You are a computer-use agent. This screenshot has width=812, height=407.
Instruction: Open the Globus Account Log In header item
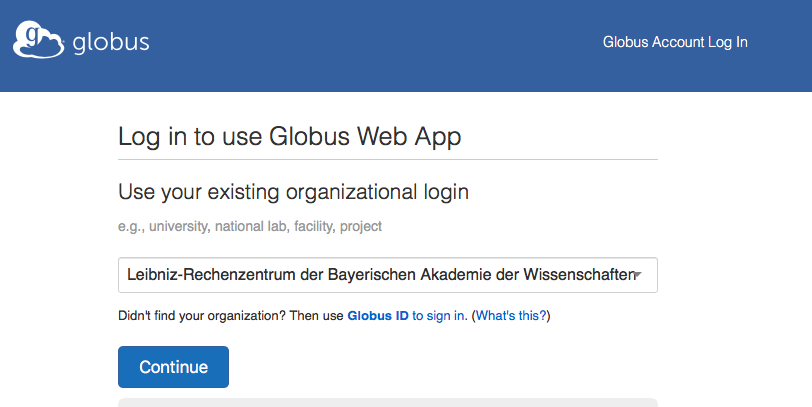click(675, 42)
